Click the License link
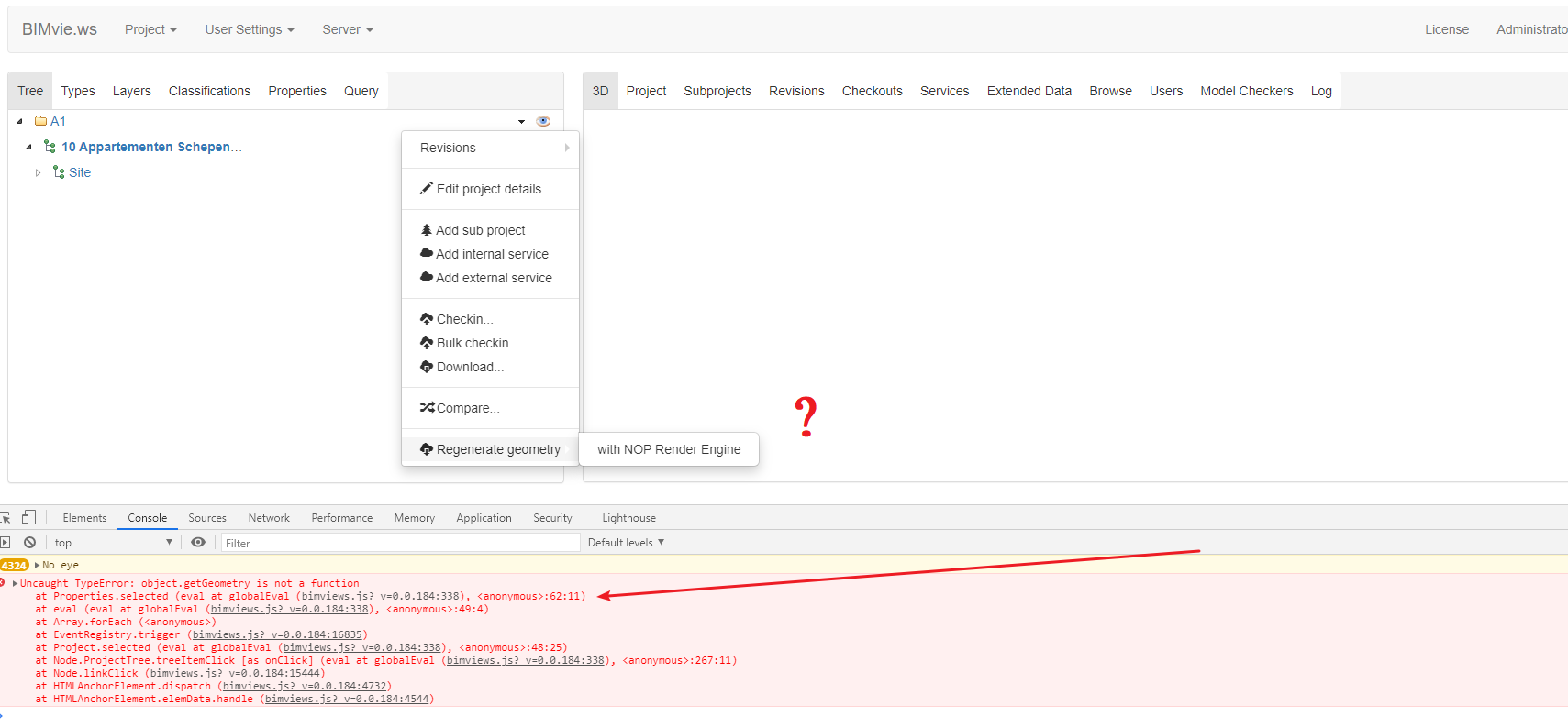 [1447, 29]
